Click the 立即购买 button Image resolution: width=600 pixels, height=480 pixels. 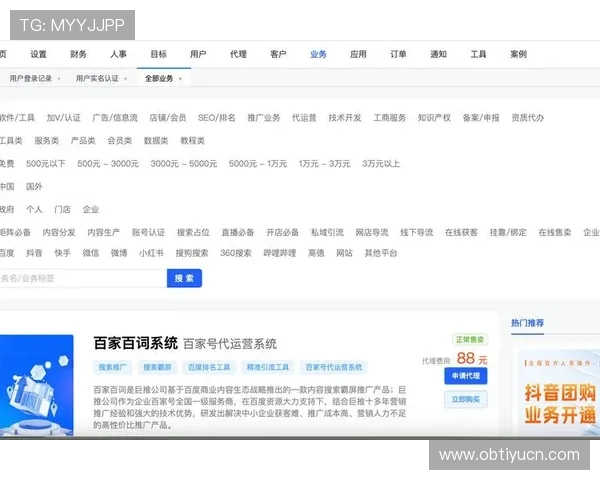466,400
